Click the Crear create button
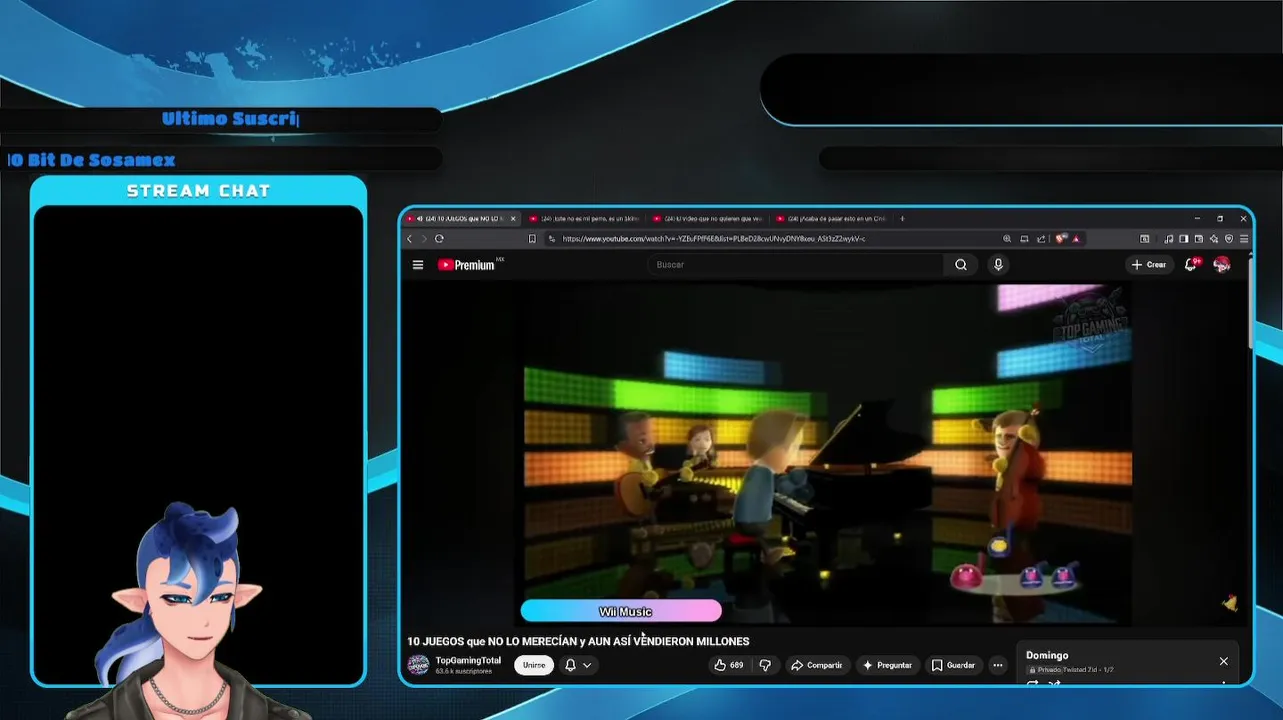The width and height of the screenshot is (1283, 720). click(1149, 265)
